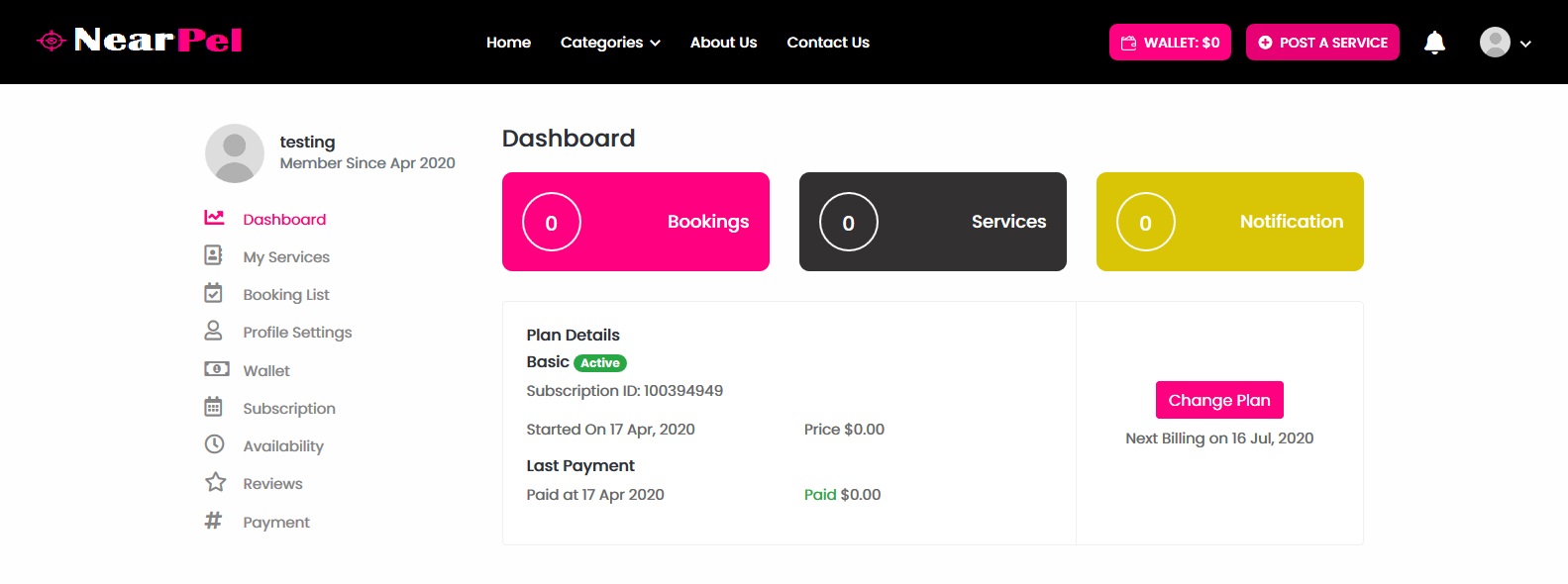The width and height of the screenshot is (1568, 584).
Task: Expand the Categories dropdown menu
Action: [610, 43]
